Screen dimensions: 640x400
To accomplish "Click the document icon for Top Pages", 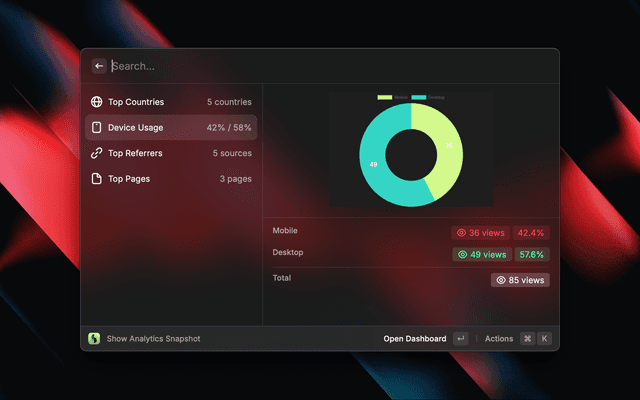I will coord(97,179).
